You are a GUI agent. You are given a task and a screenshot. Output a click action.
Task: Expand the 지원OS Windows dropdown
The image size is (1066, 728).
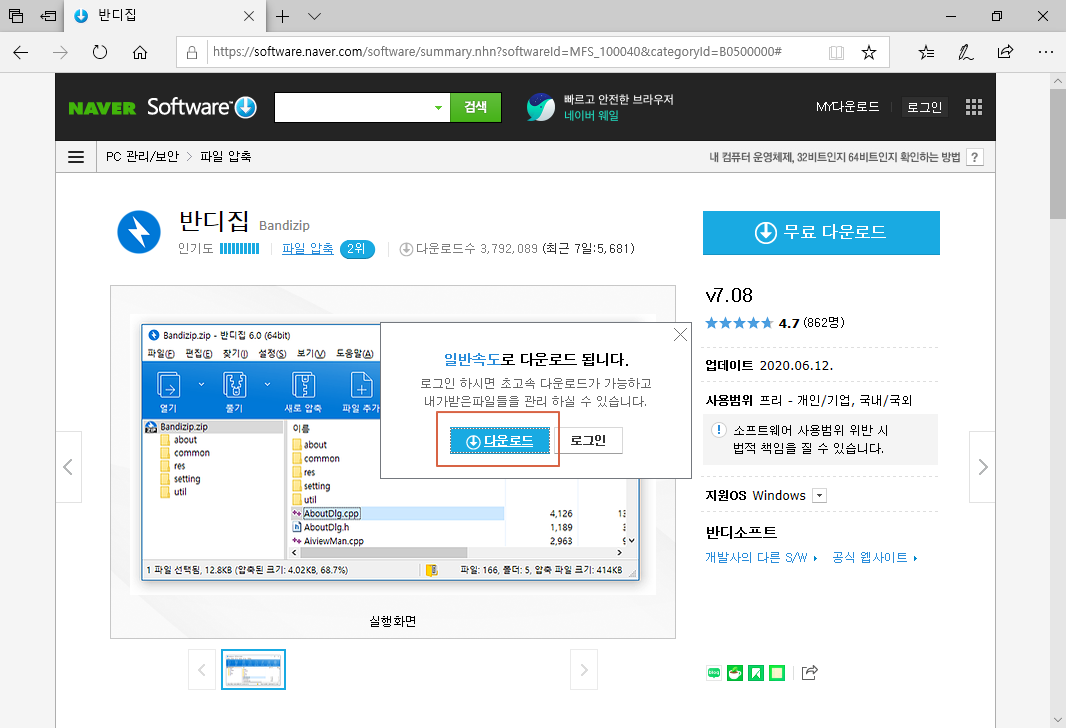(820, 496)
